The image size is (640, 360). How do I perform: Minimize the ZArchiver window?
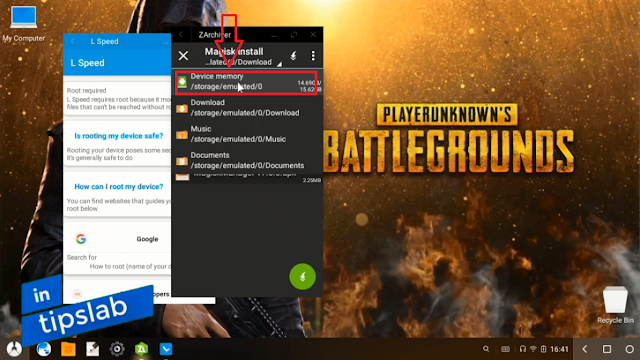(x=274, y=35)
